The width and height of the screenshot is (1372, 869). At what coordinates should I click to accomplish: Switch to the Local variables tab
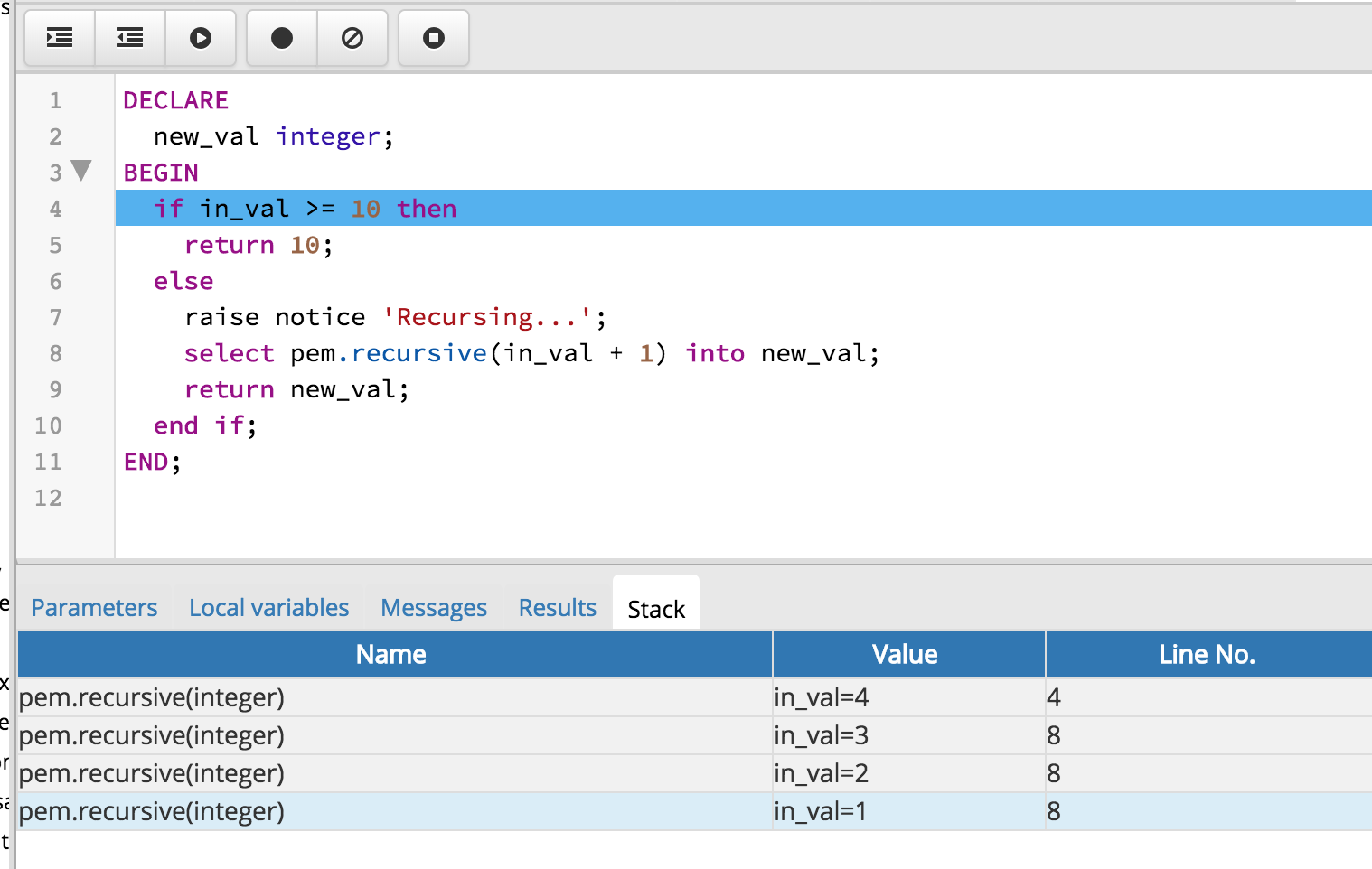pyautogui.click(x=268, y=608)
